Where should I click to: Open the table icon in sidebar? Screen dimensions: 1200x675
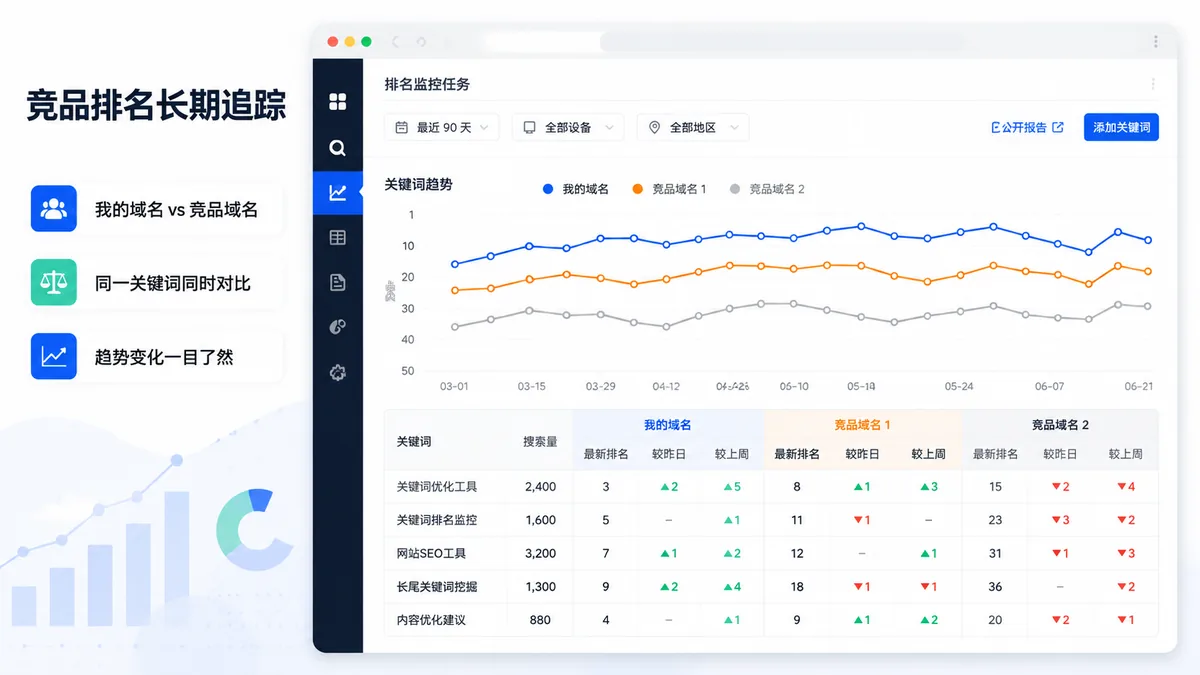tap(338, 238)
